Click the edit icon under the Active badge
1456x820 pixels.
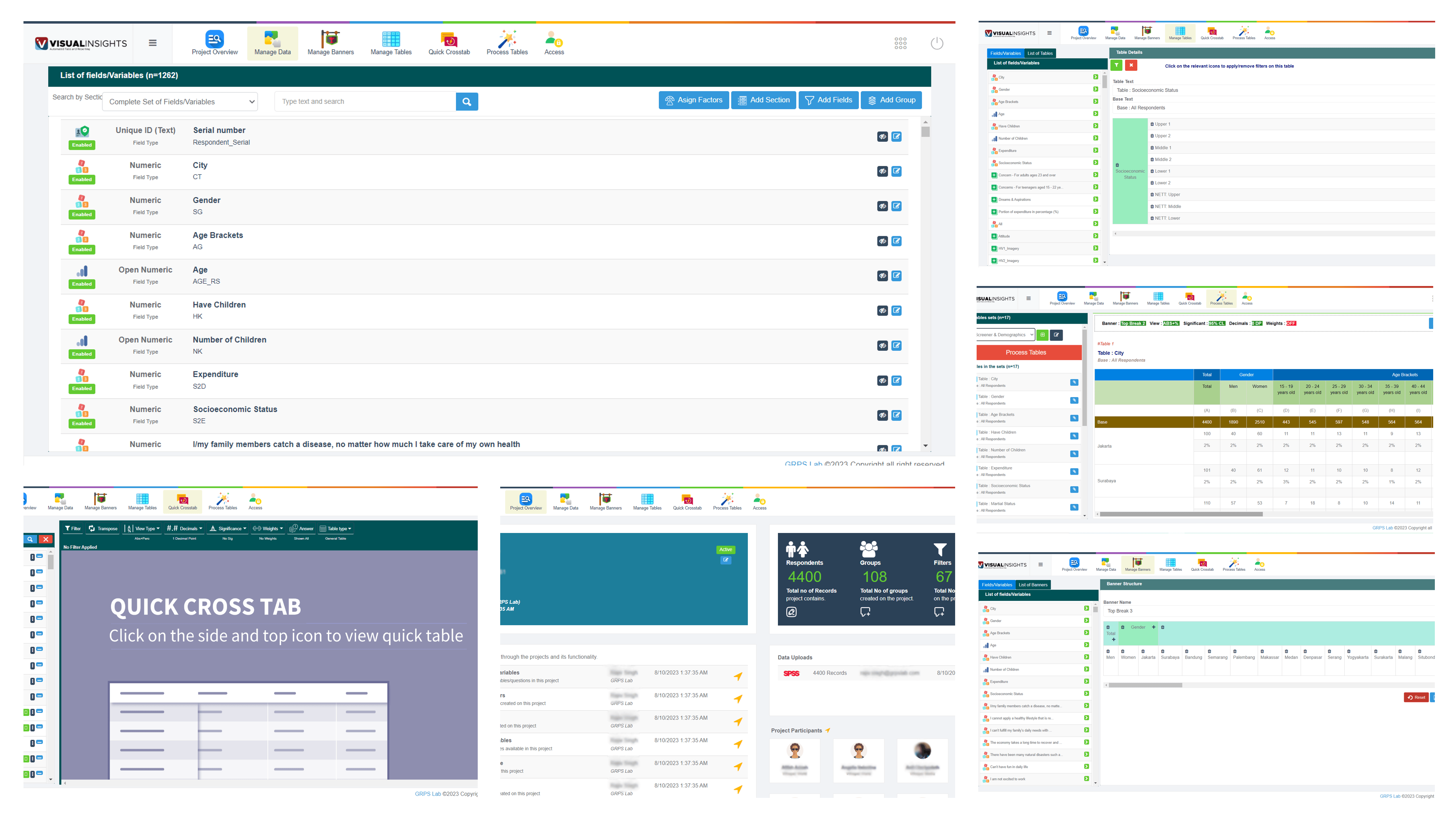pyautogui.click(x=726, y=560)
